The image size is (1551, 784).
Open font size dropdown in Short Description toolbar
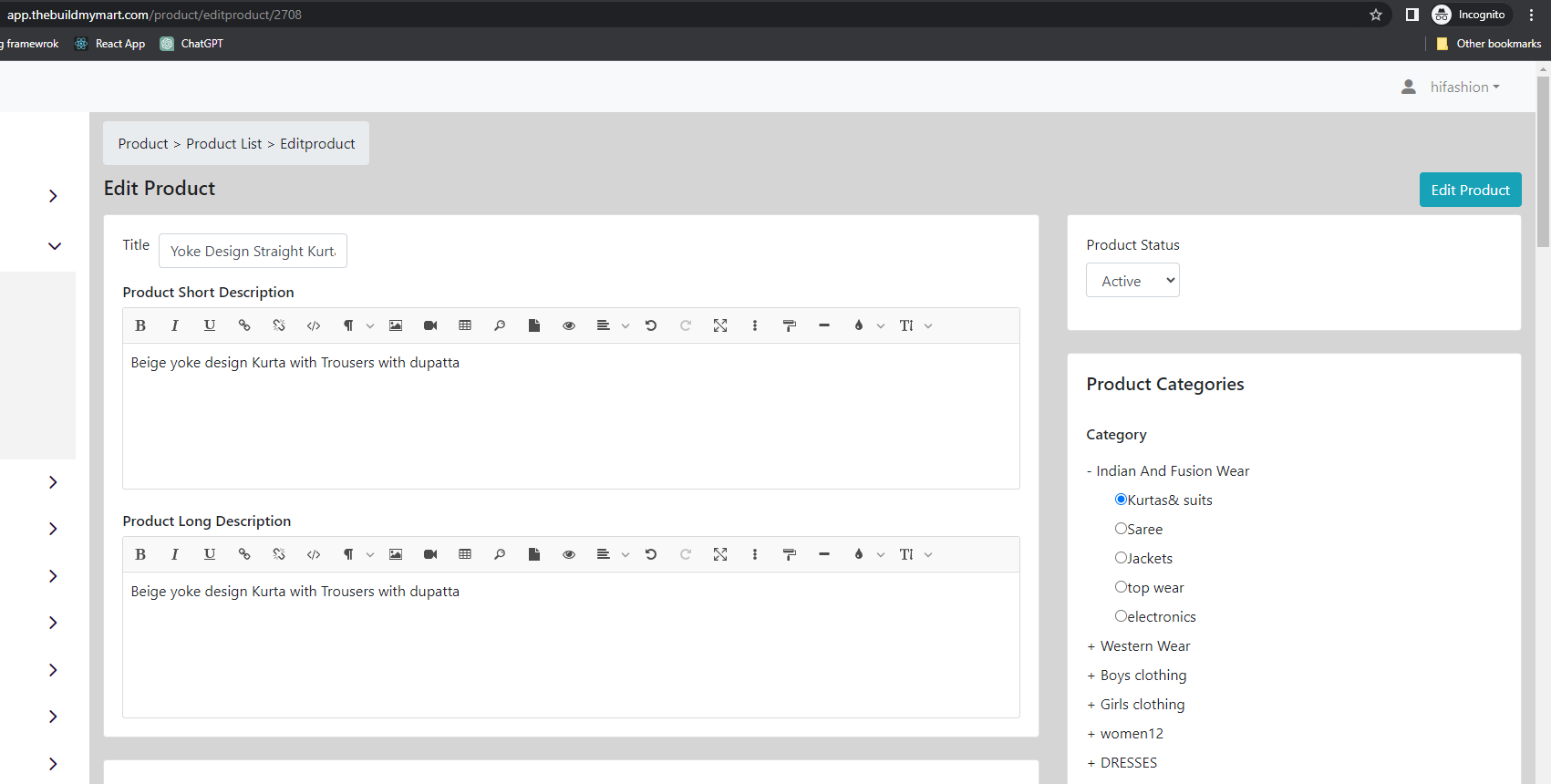tap(915, 325)
